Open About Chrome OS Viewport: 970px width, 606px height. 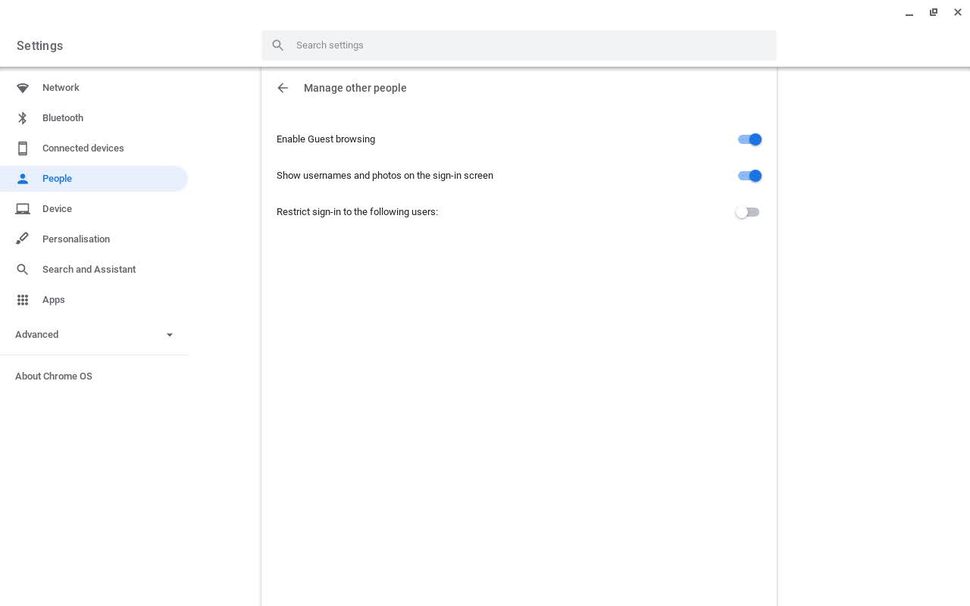[53, 375]
